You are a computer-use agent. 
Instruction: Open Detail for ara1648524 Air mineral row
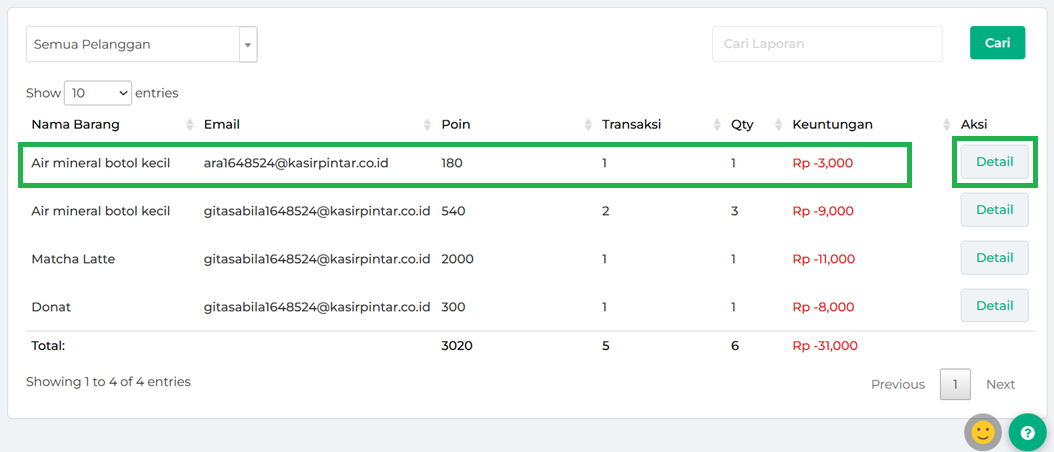pos(994,162)
